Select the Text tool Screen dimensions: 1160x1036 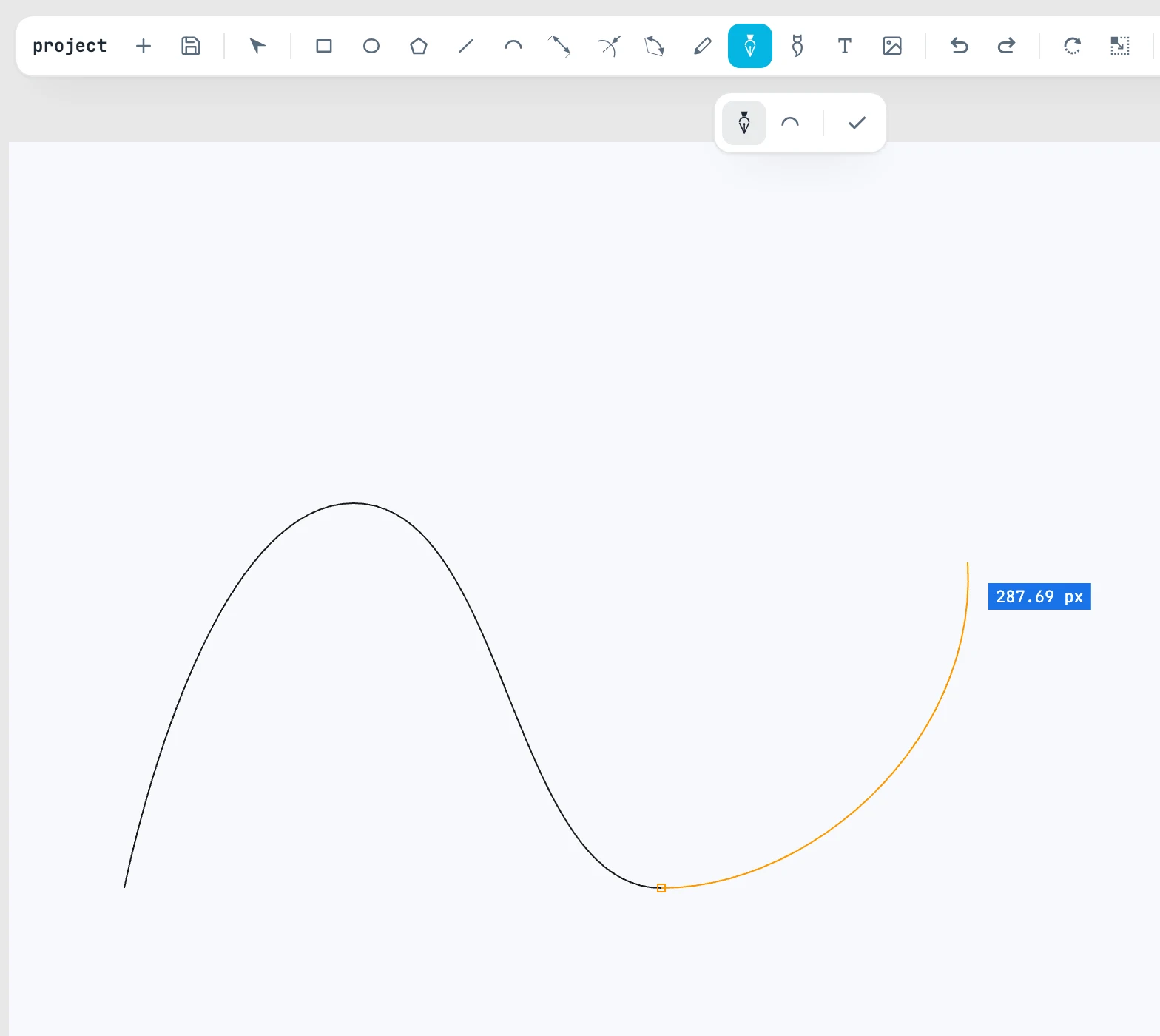point(845,46)
